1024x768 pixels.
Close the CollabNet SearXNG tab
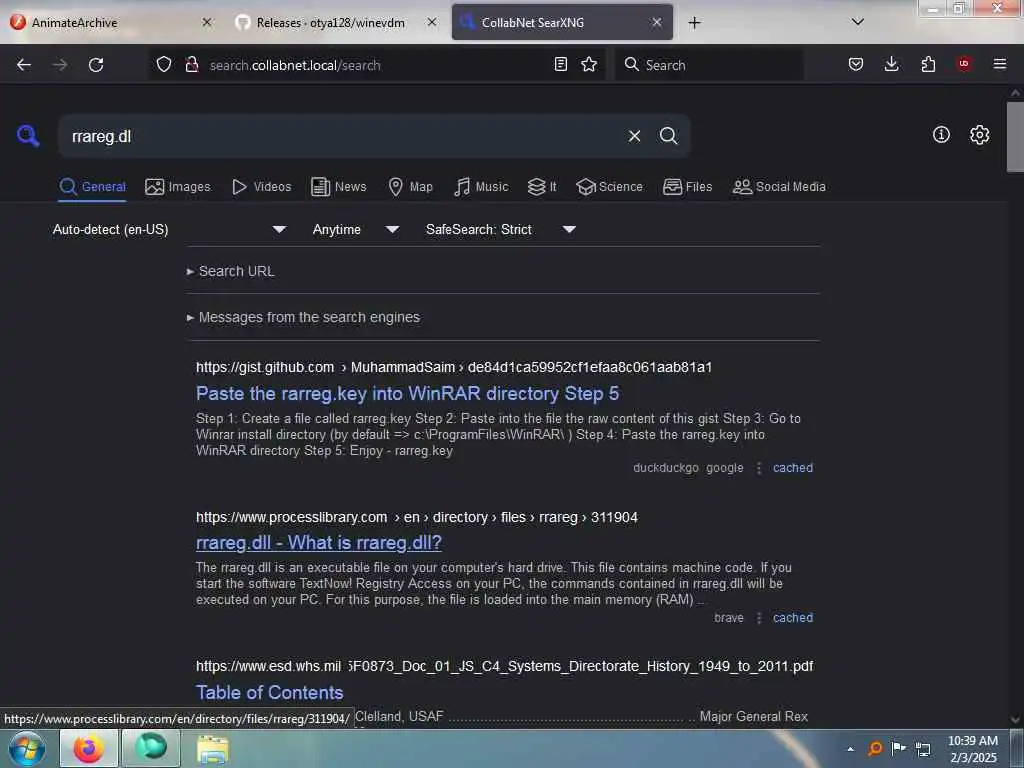657,22
